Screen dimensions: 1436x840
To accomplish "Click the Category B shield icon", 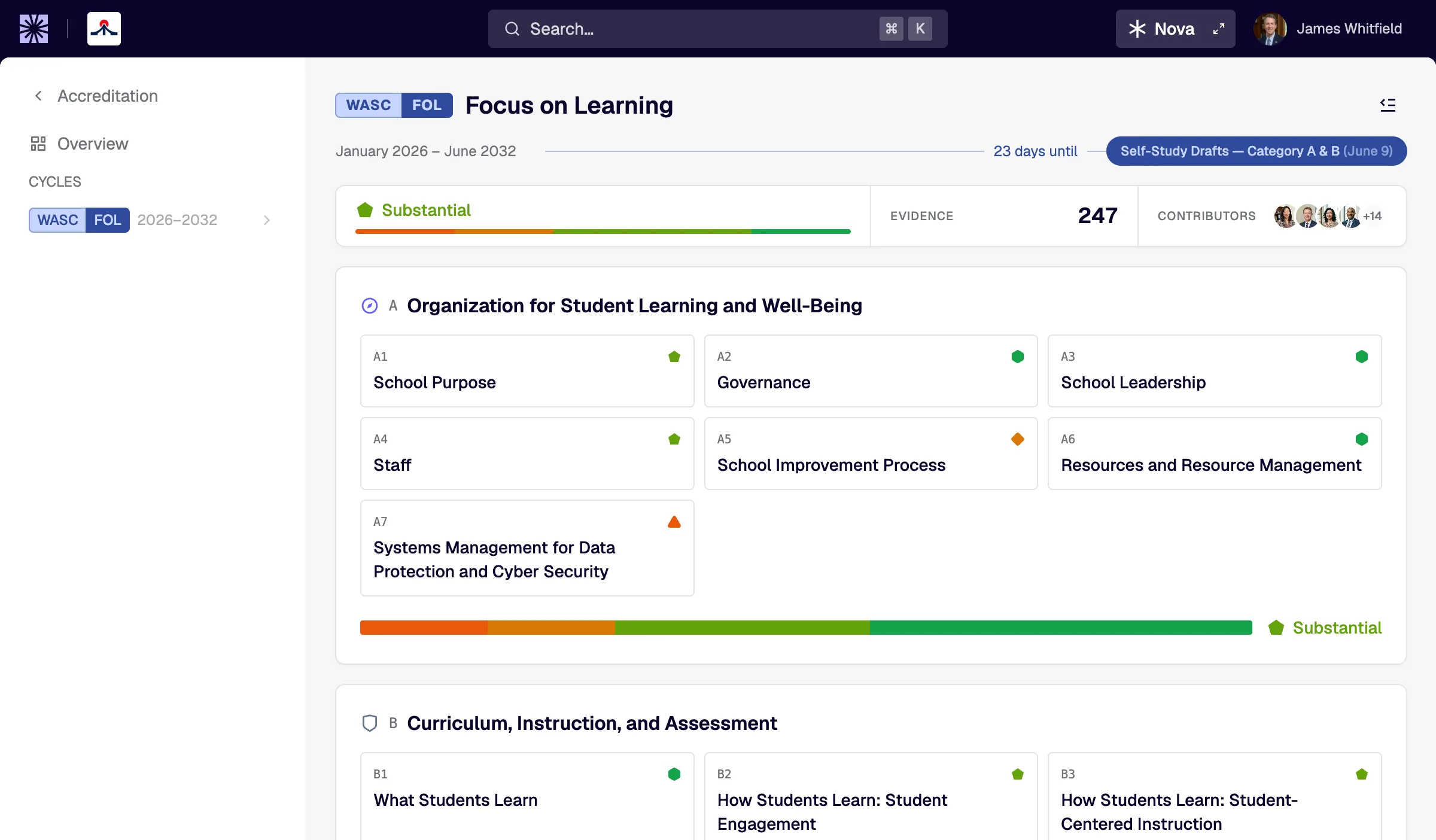I will point(370,723).
